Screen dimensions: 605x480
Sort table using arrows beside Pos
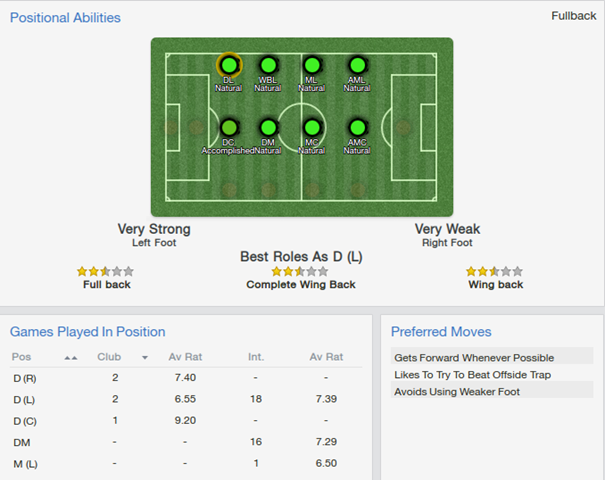(70, 357)
